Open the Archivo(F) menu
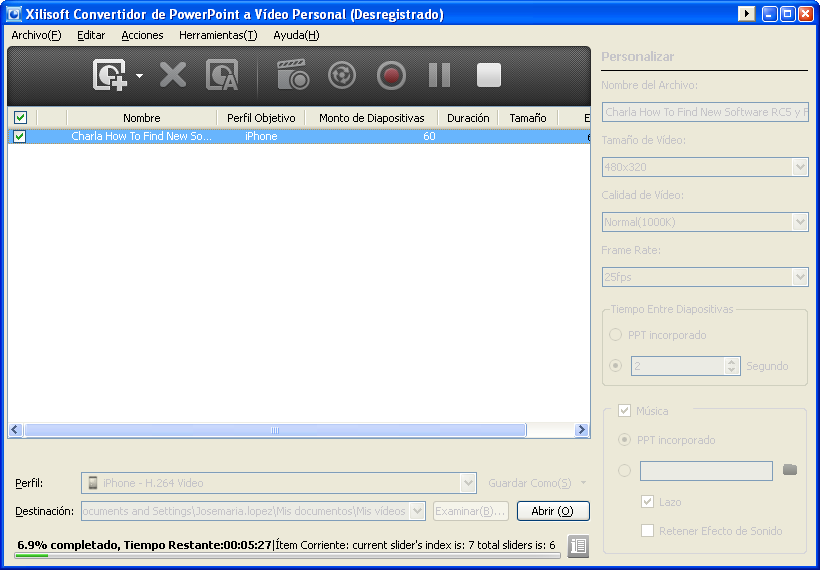820x570 pixels. point(36,35)
